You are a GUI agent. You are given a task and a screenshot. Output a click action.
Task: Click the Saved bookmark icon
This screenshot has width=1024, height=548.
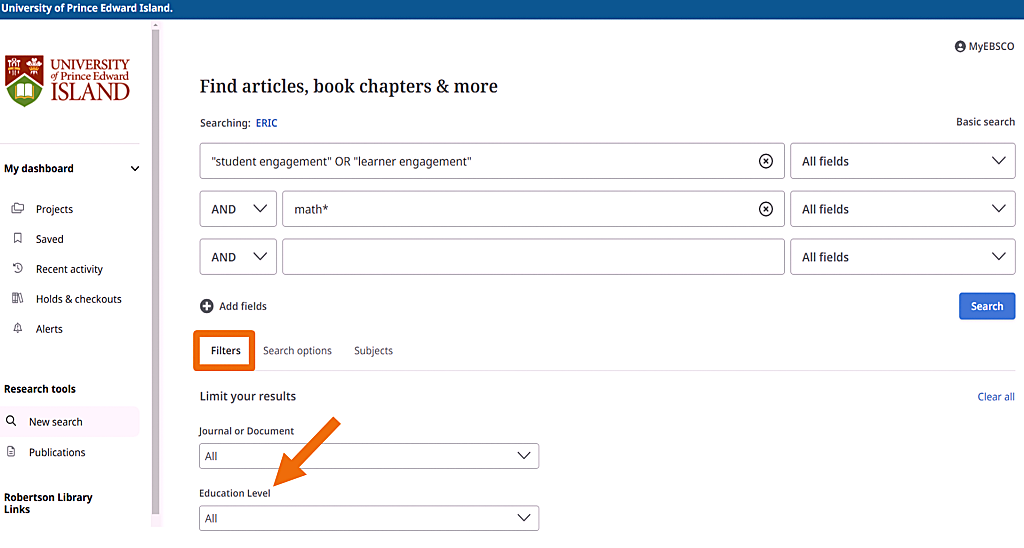17,239
